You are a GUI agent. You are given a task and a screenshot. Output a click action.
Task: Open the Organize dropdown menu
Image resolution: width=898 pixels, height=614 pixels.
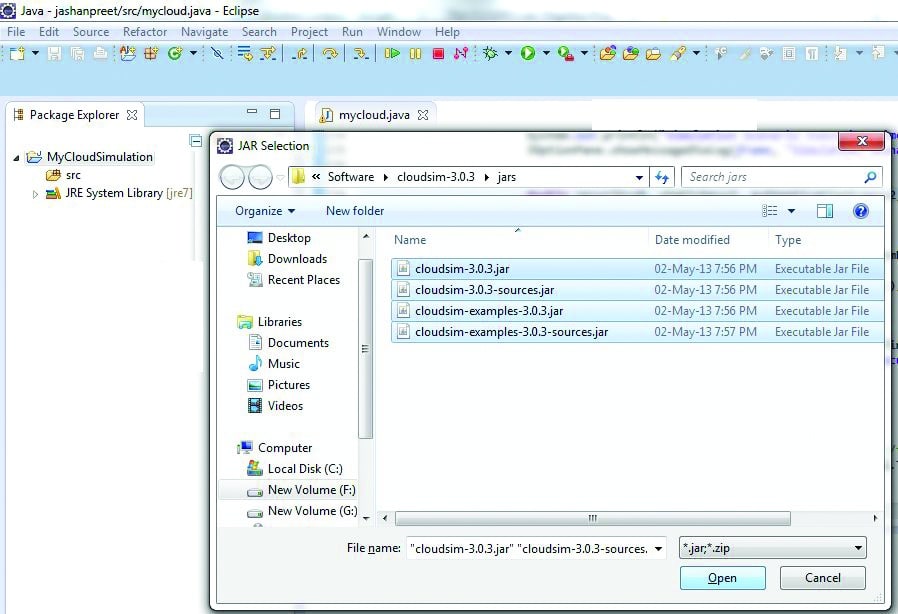tap(265, 211)
